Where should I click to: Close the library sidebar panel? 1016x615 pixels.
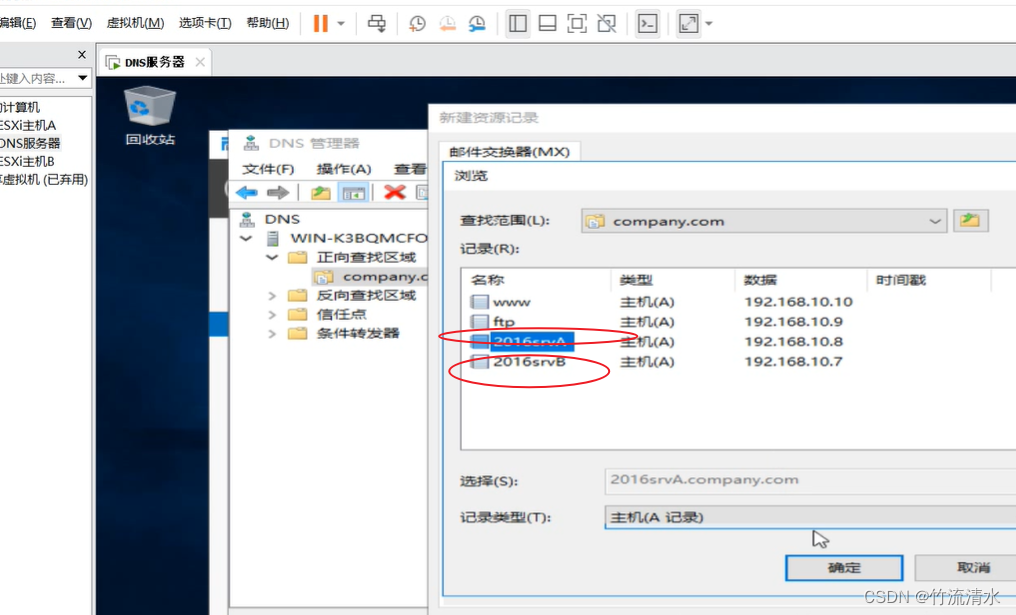[x=82, y=55]
